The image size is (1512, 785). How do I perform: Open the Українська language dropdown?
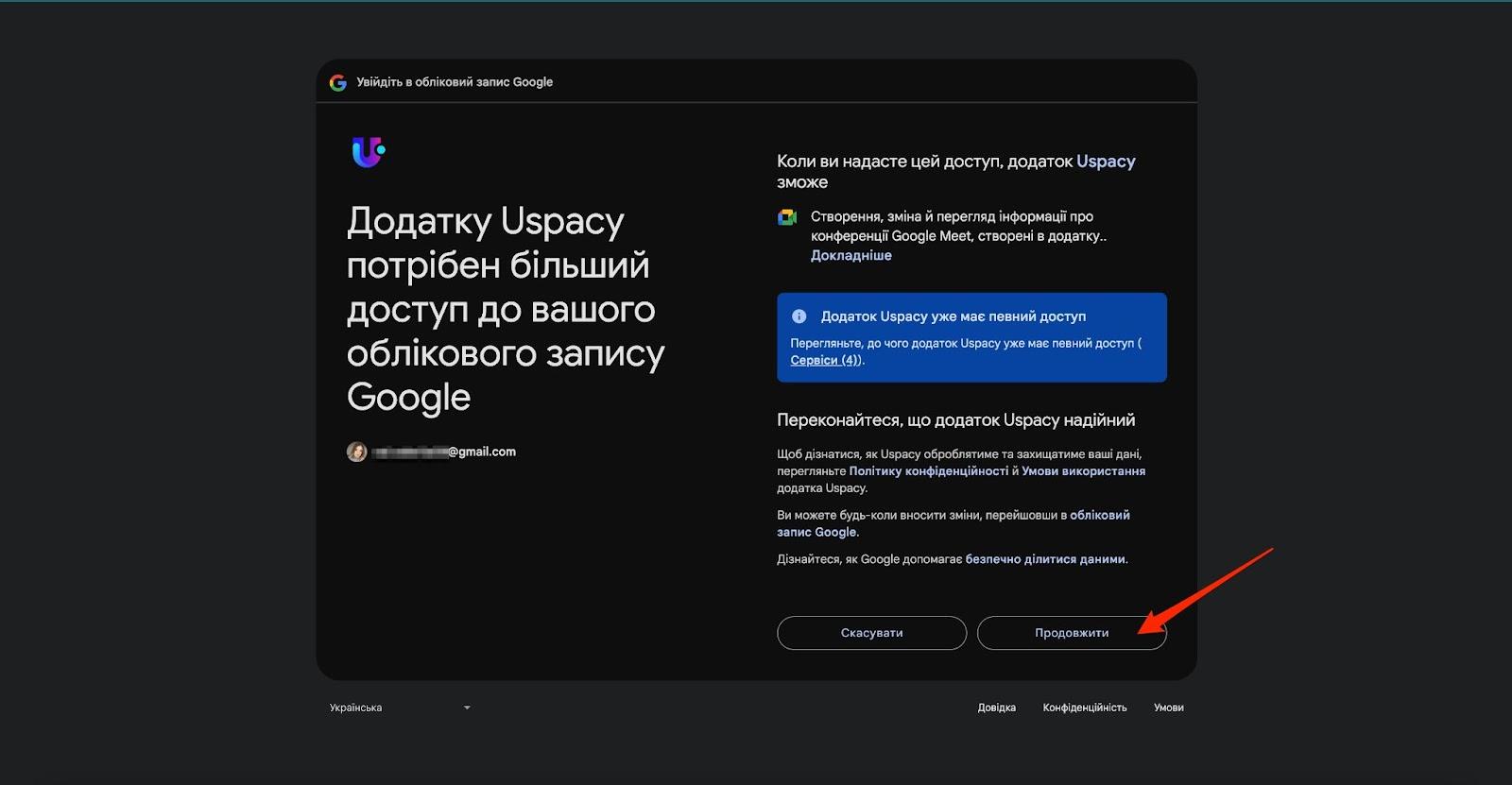tap(400, 708)
